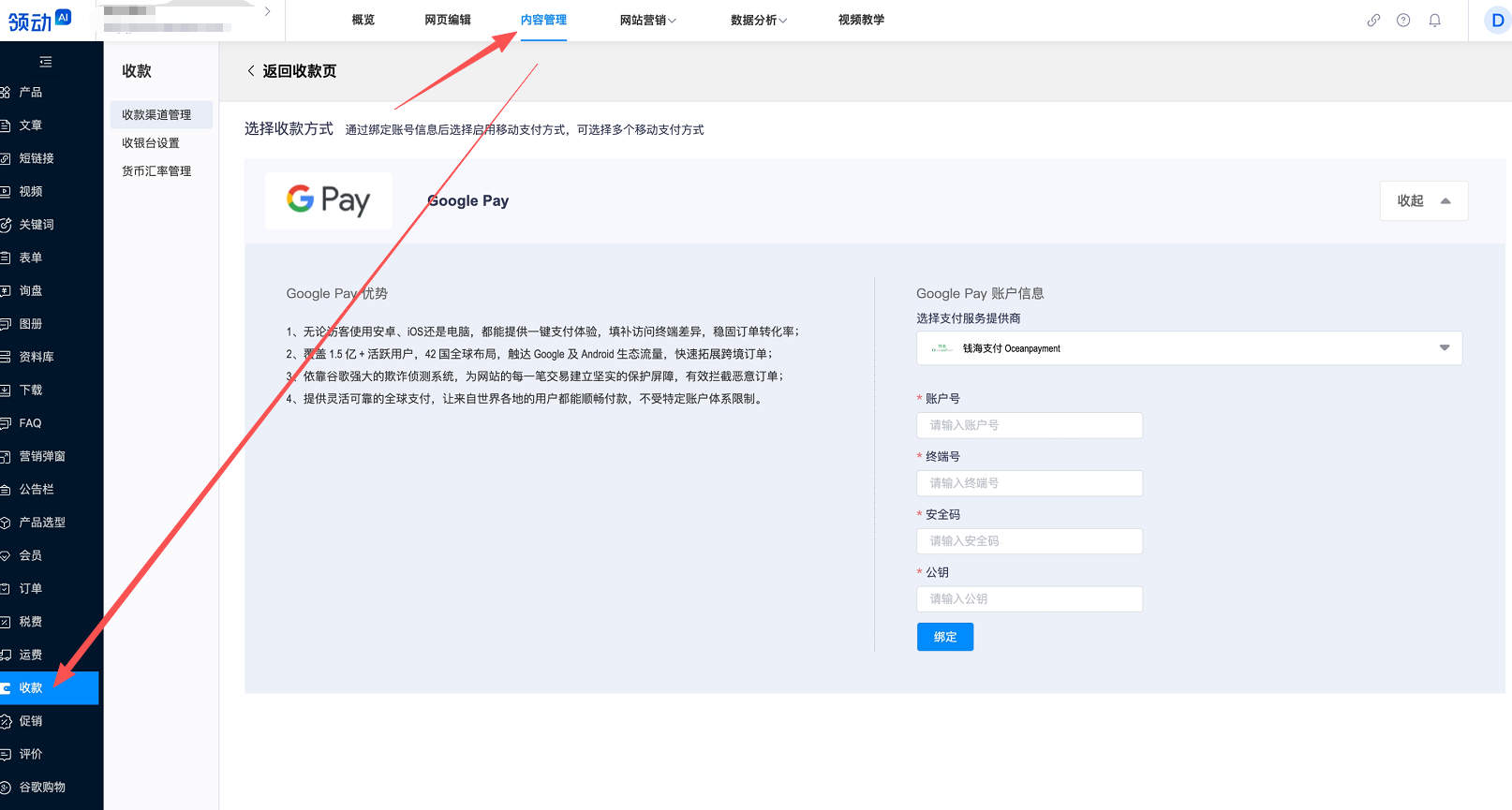Expand the site selector chevron in header
The height and width of the screenshot is (810, 1512).
click(267, 11)
